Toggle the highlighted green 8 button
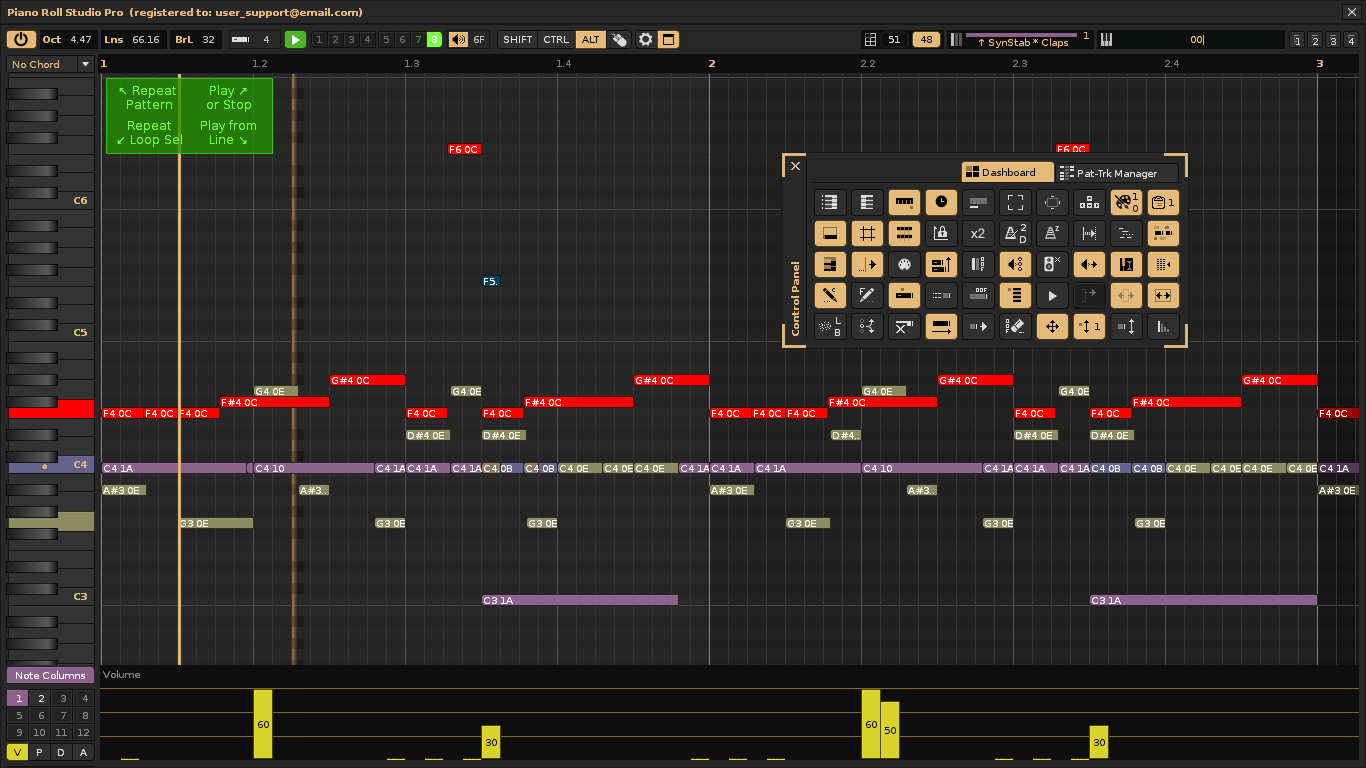This screenshot has width=1366, height=768. [434, 40]
